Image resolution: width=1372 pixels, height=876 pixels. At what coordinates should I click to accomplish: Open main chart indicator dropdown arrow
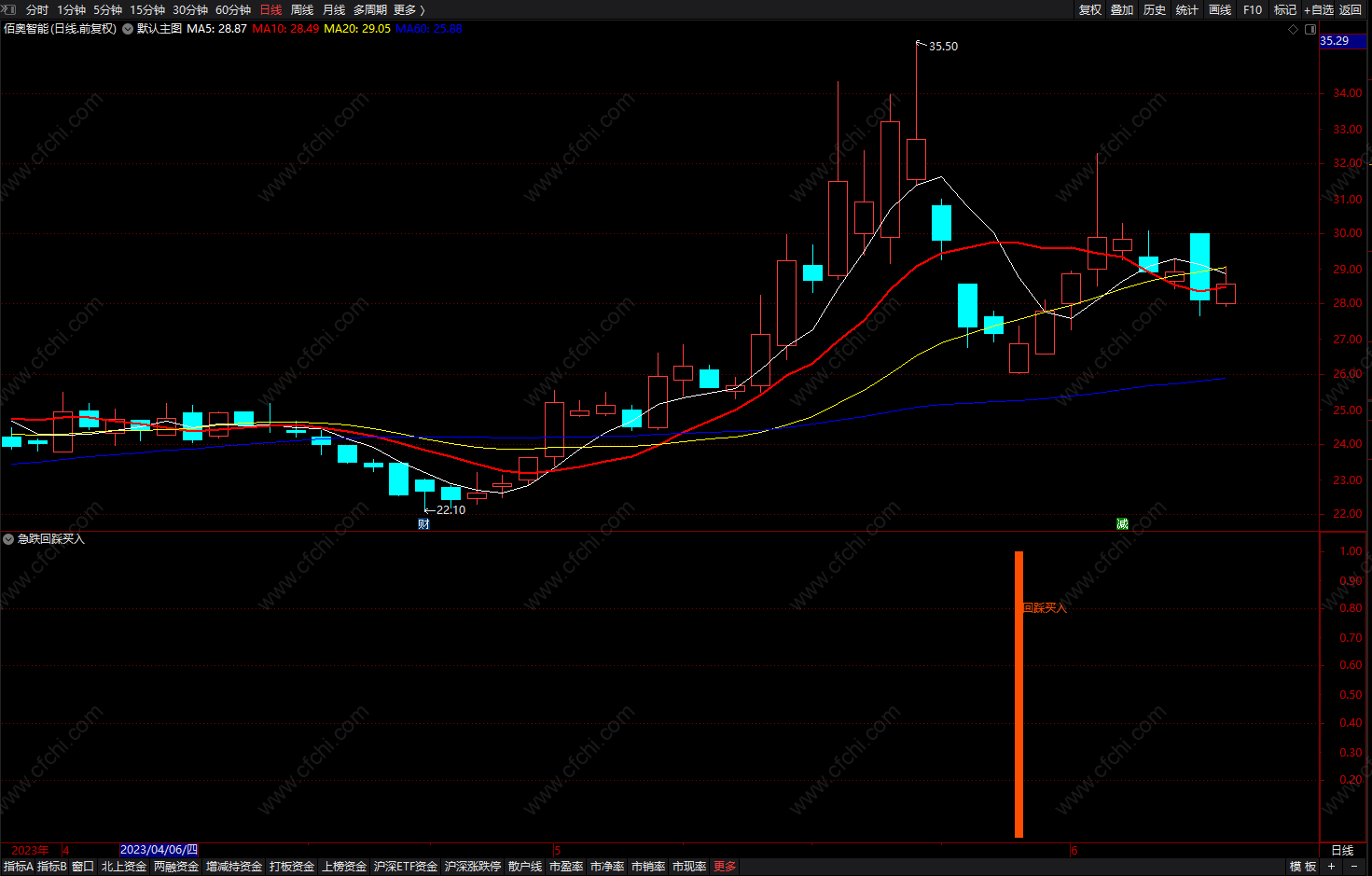(128, 29)
